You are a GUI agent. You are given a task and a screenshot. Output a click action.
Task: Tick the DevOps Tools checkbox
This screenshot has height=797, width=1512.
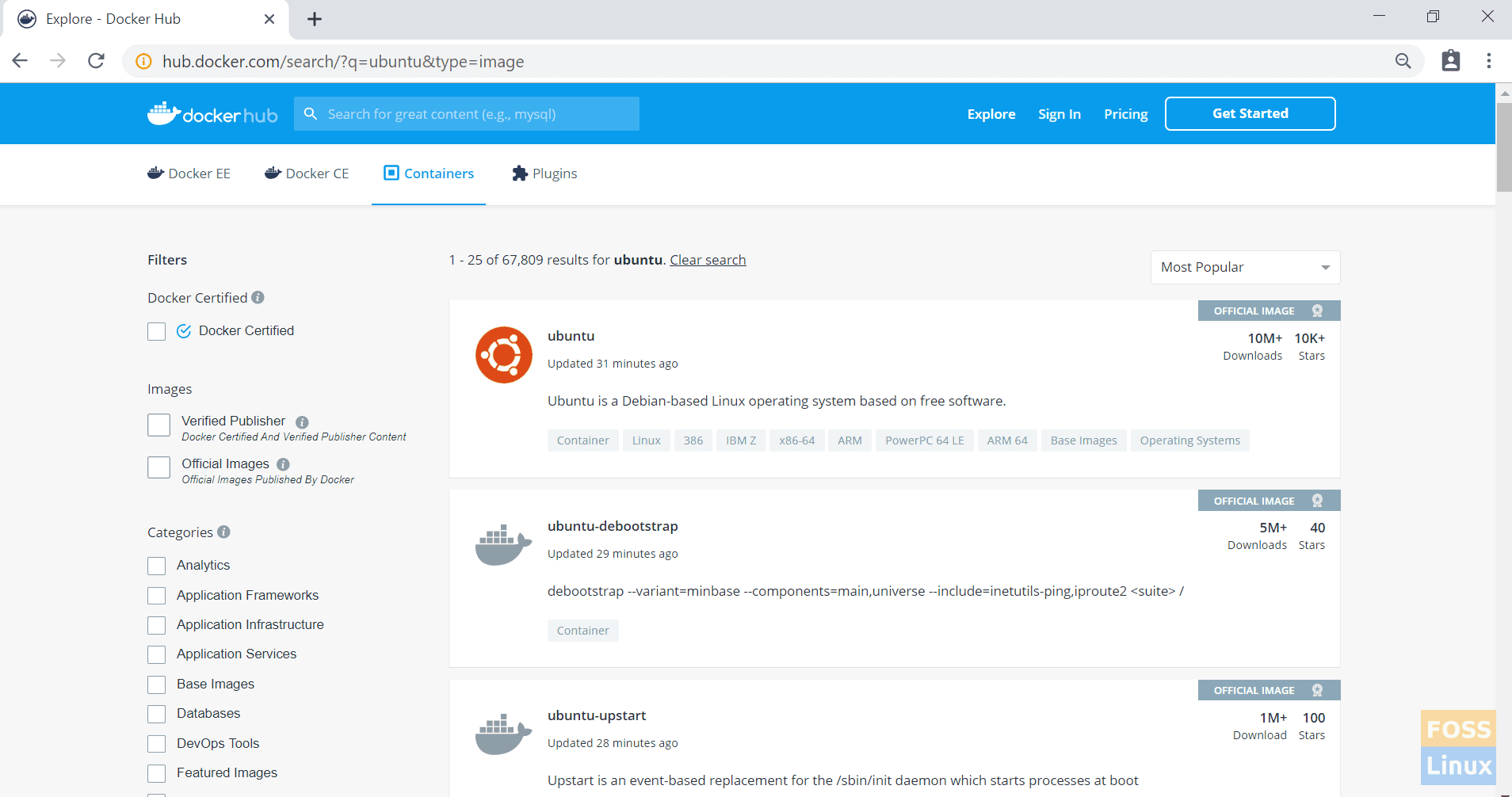pyautogui.click(x=157, y=744)
